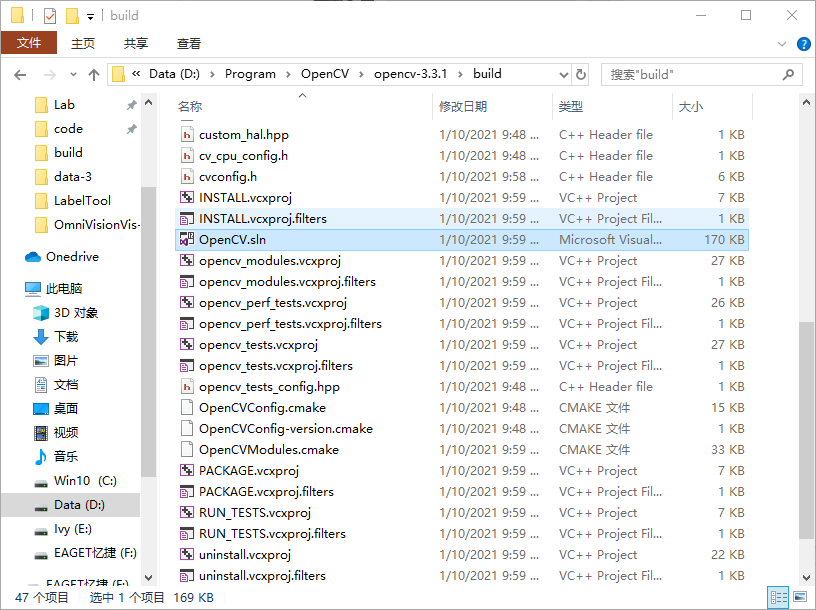
Task: Click the new folder icon in title bar
Action: (72, 16)
